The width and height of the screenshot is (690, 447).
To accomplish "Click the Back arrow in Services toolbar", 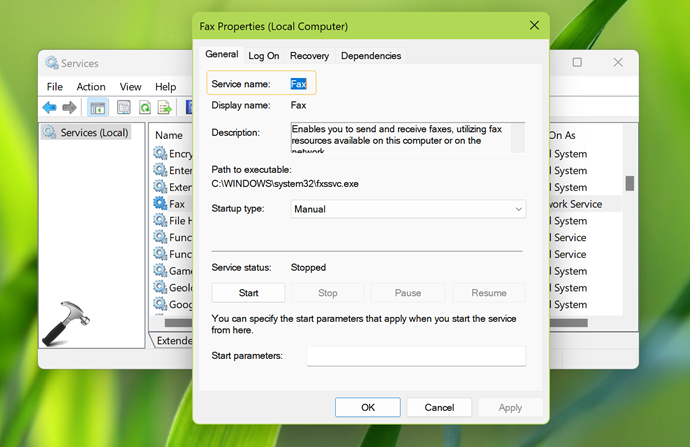I will tap(49, 107).
